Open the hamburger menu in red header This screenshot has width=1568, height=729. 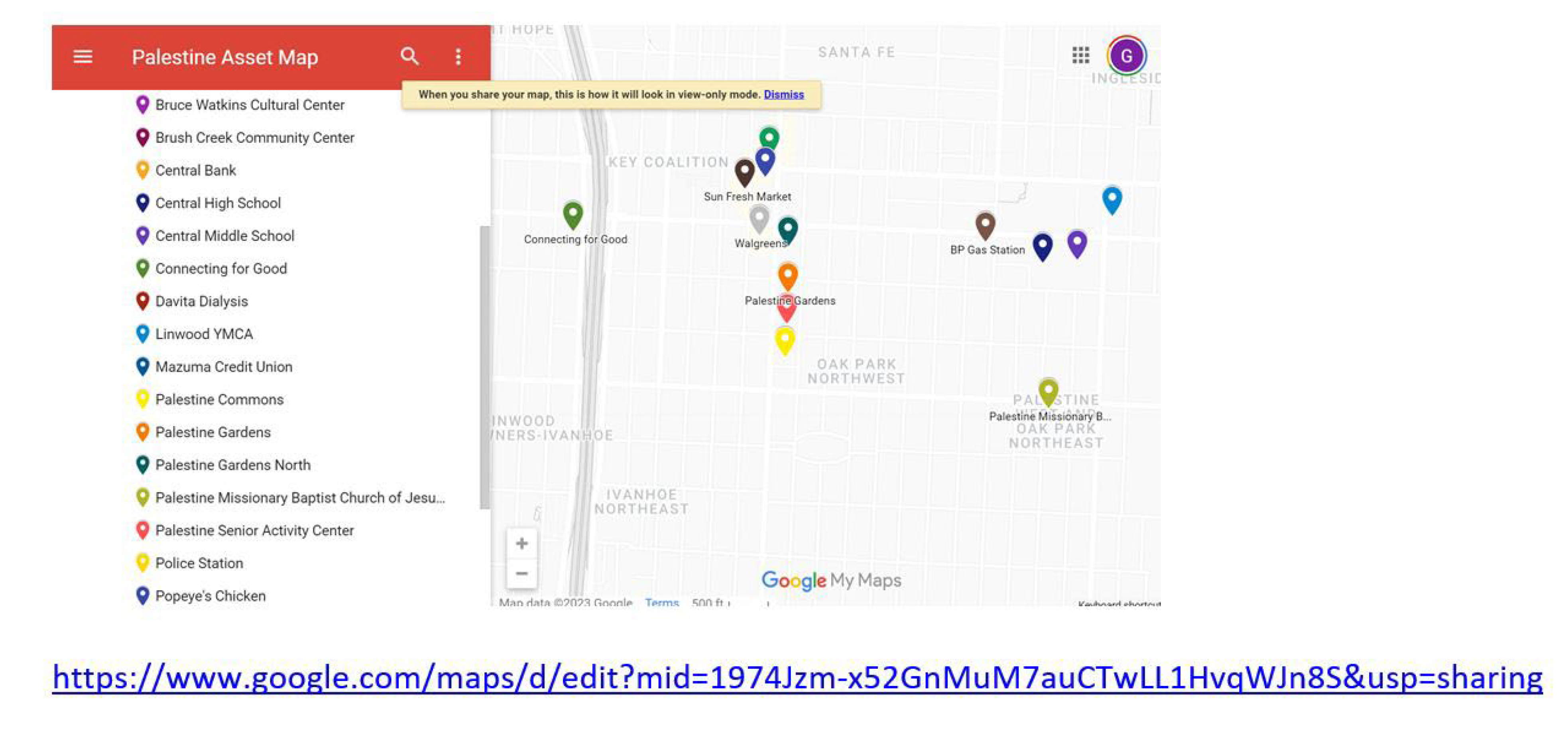[x=83, y=57]
